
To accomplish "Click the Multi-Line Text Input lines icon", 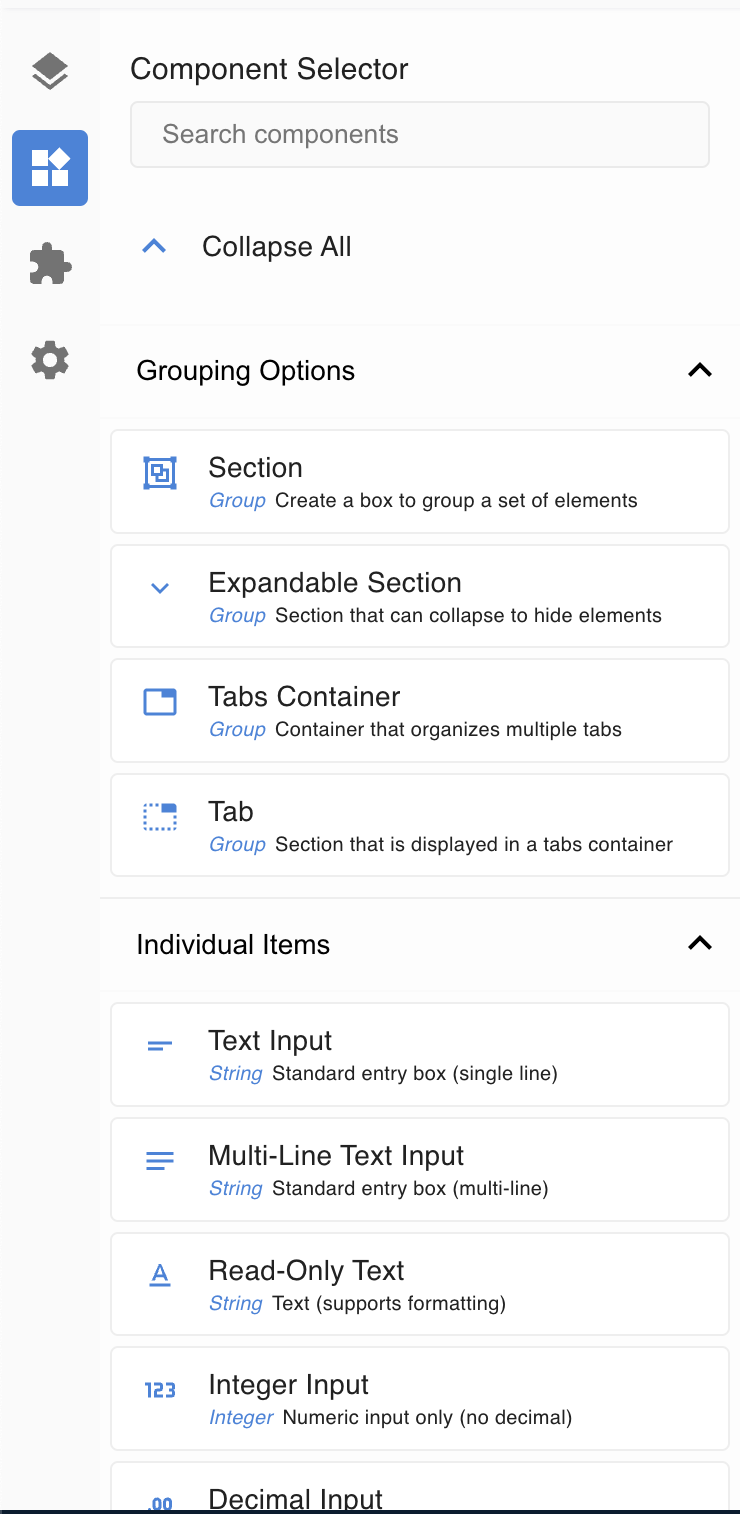I will 160,1160.
